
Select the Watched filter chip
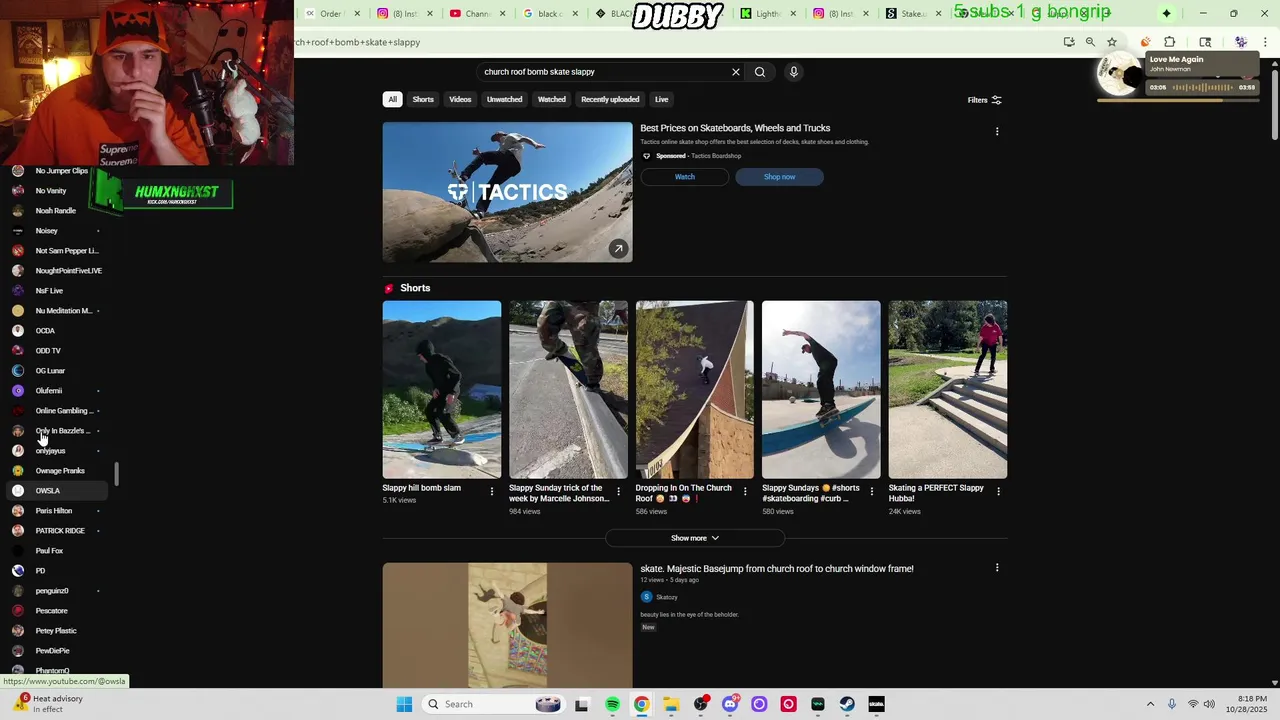(x=552, y=99)
